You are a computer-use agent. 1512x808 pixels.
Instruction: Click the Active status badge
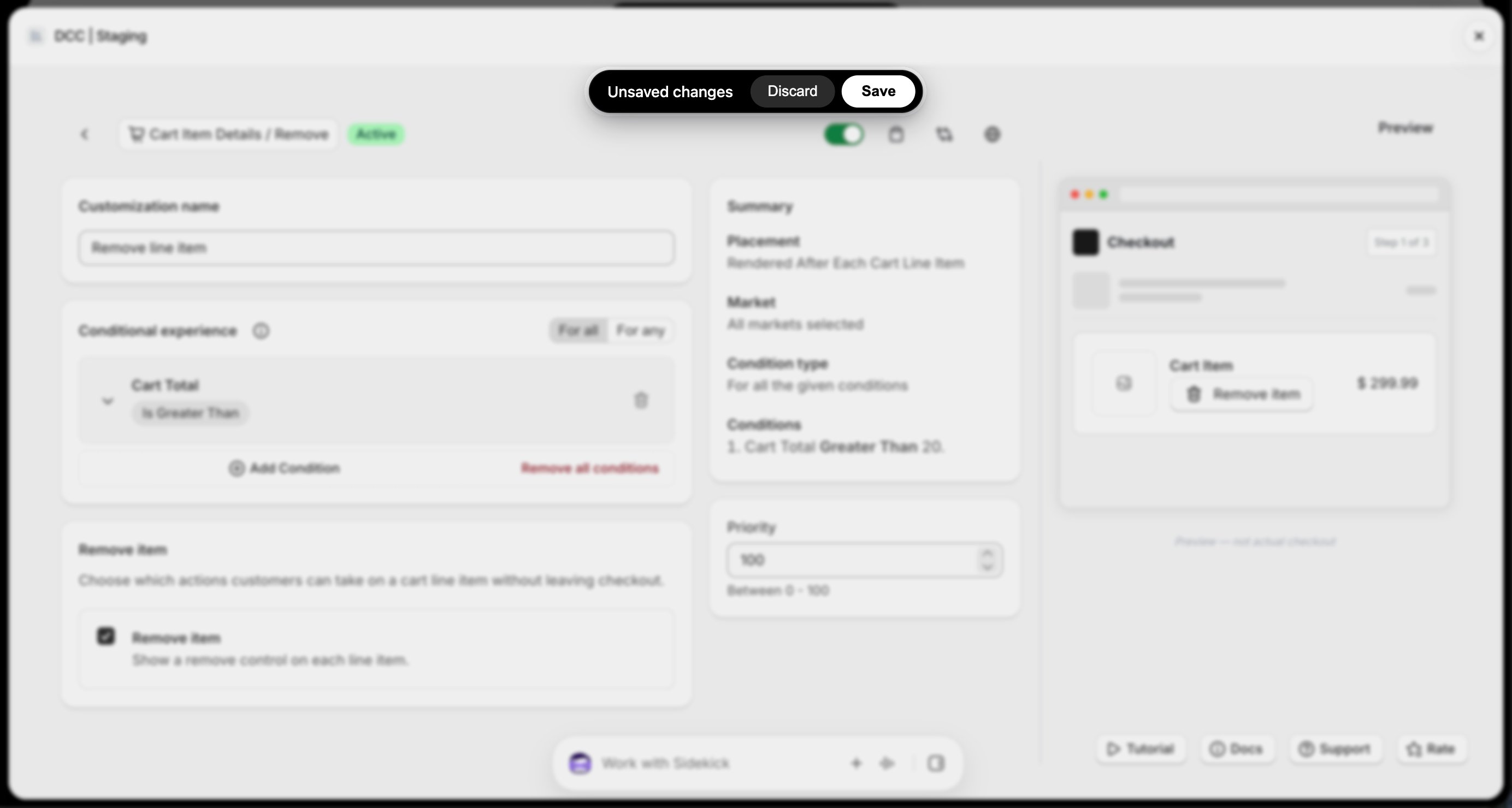pos(376,134)
